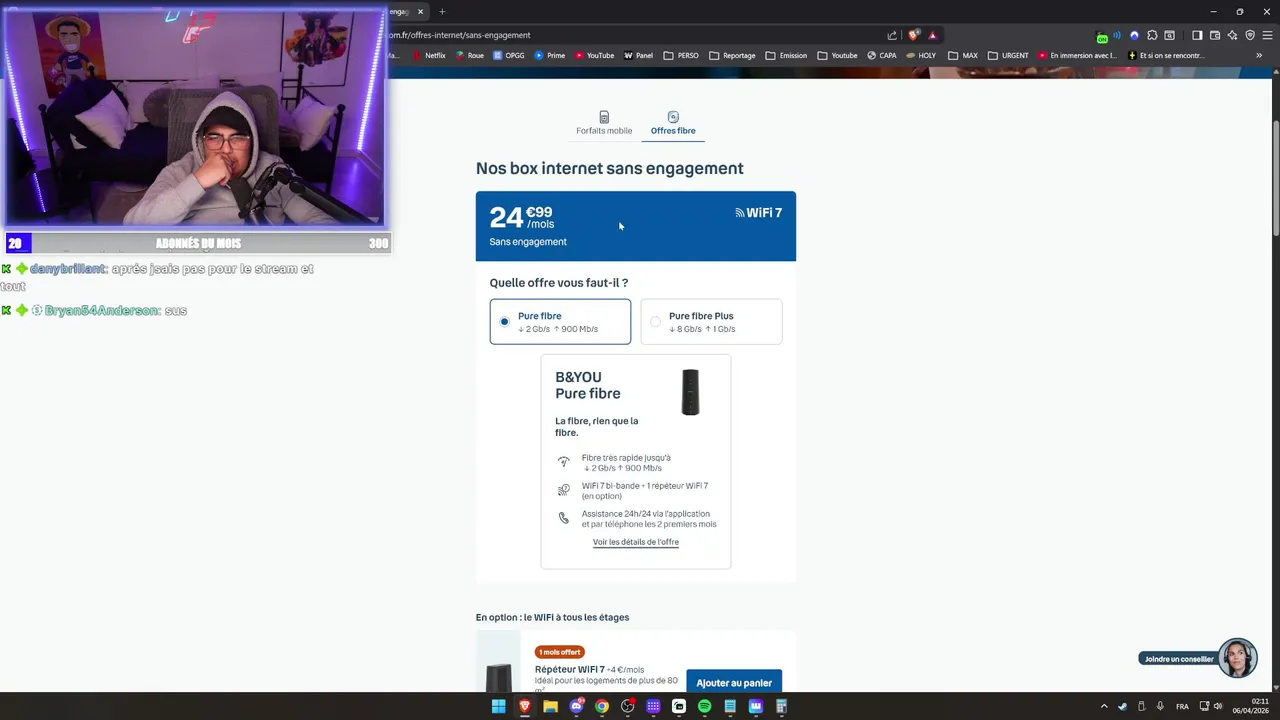Select the Offres fibre tab

coord(673,123)
